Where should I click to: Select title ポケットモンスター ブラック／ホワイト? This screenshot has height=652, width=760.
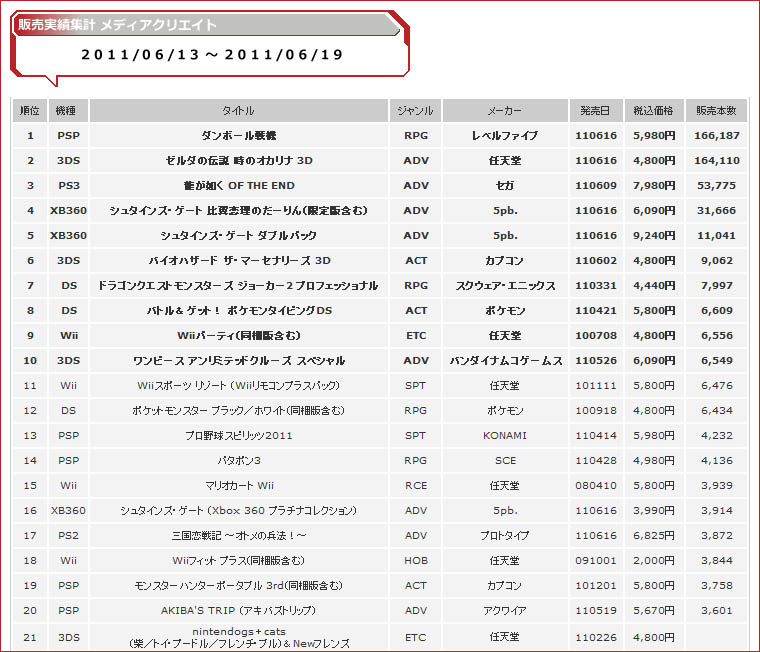pos(238,411)
